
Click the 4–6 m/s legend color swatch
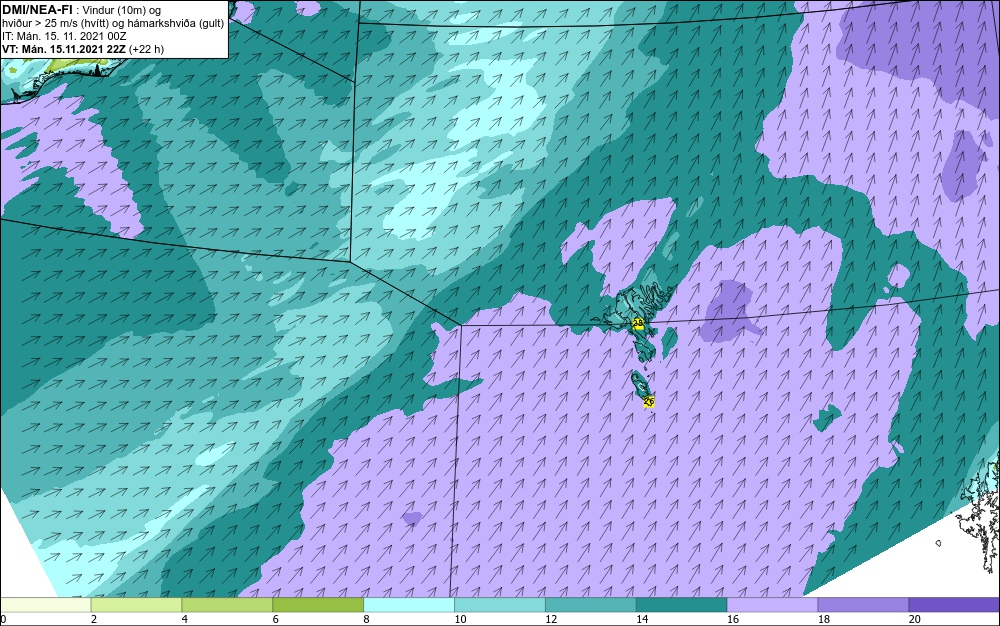point(227,605)
